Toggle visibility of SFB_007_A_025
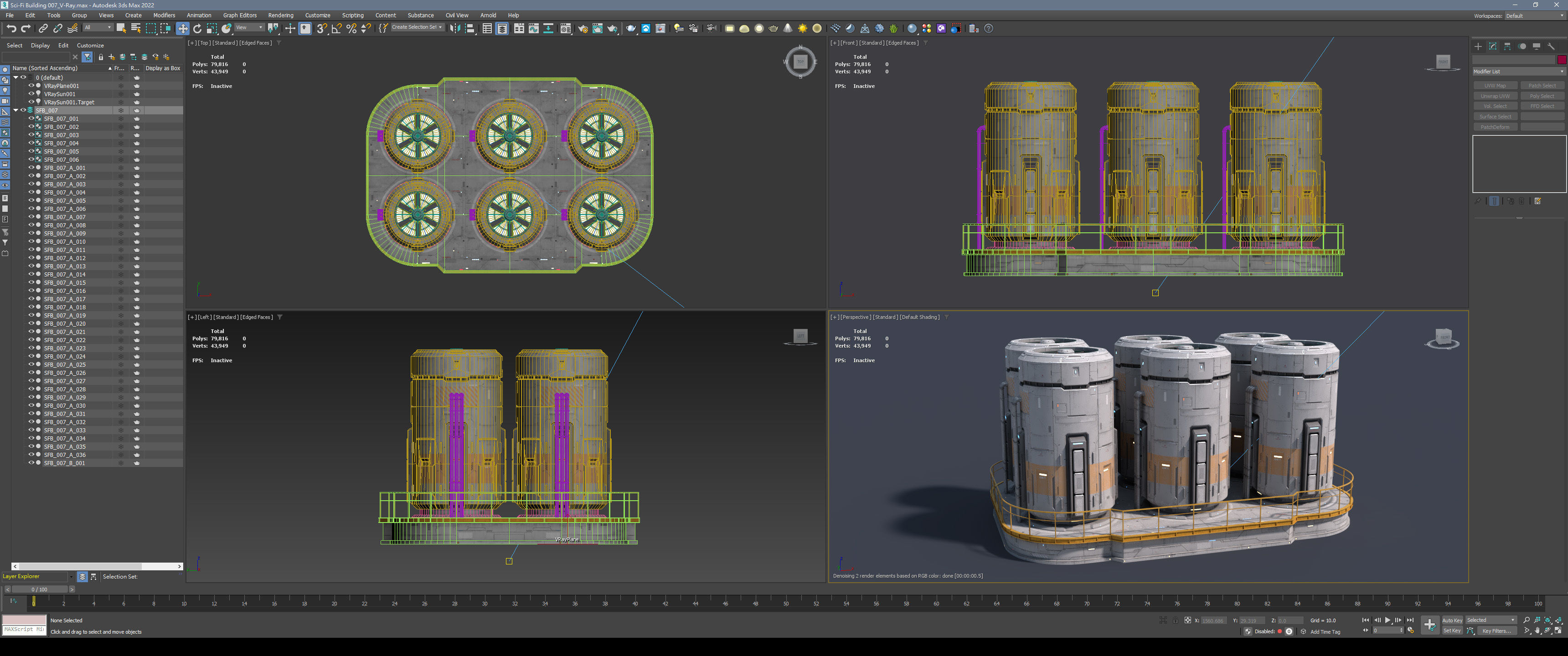The height and width of the screenshot is (656, 1568). coord(31,364)
